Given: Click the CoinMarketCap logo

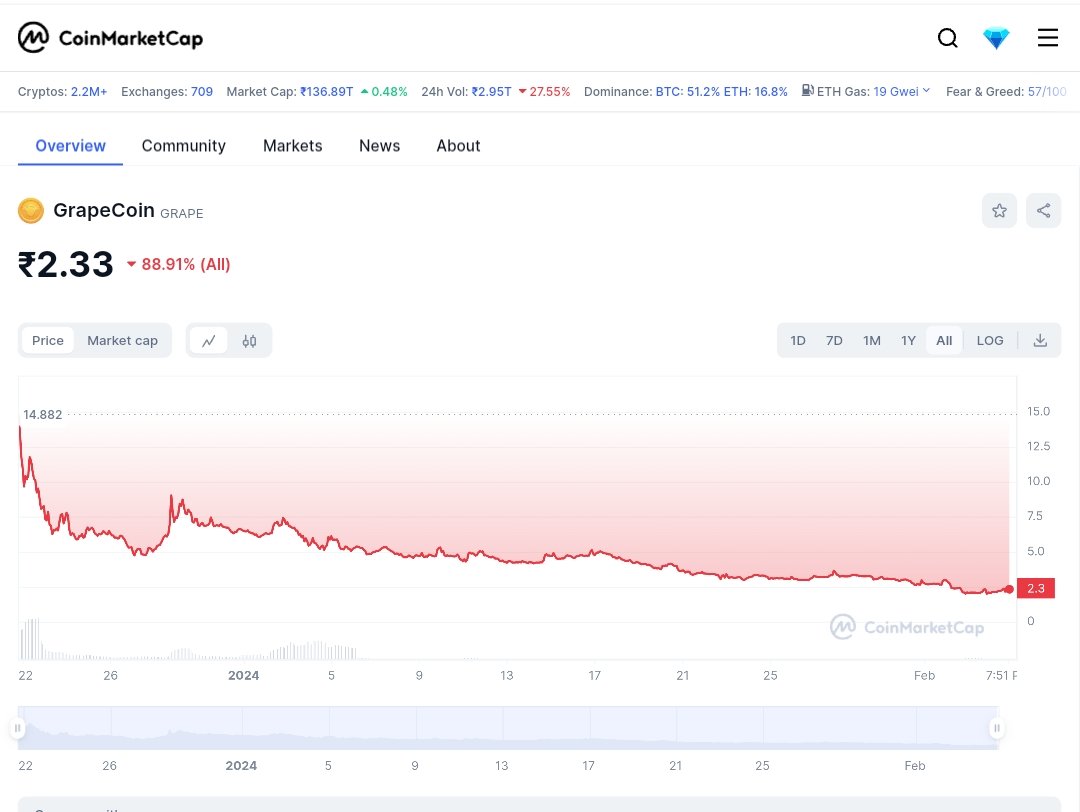Looking at the screenshot, I should pyautogui.click(x=110, y=38).
